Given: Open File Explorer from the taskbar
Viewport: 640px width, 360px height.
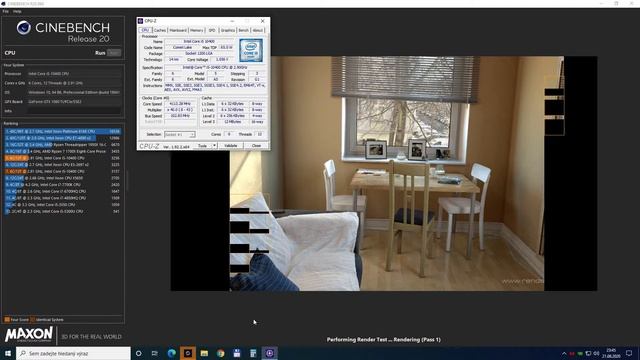Looking at the screenshot, I should pyautogui.click(x=204, y=353).
